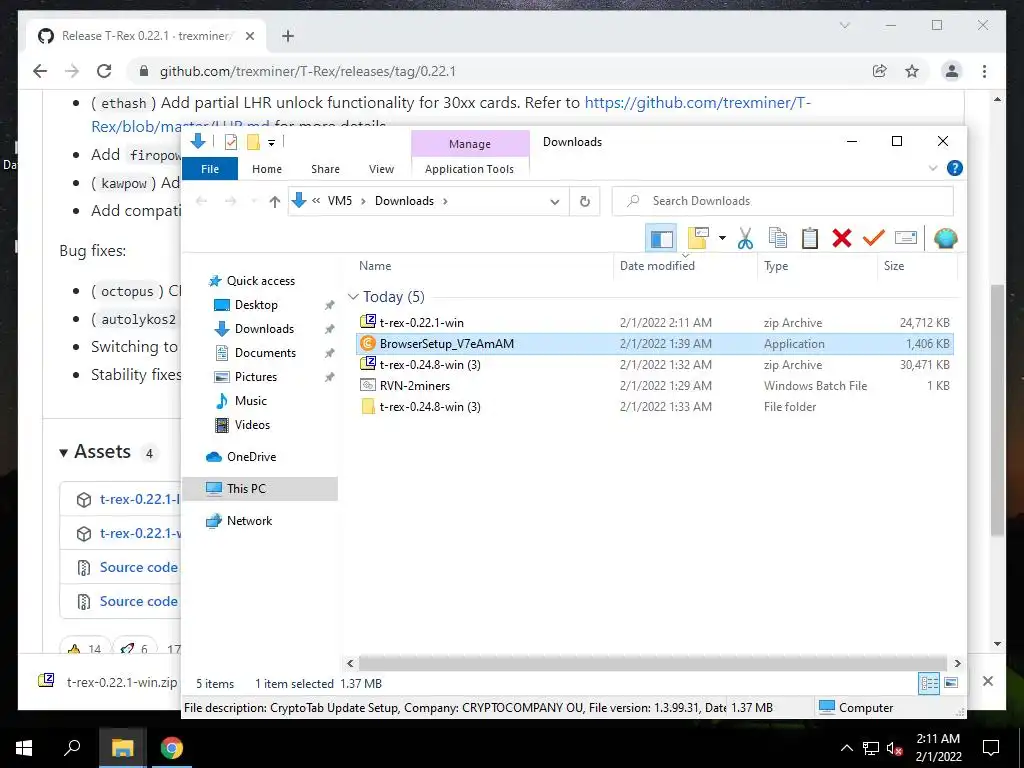Toggle the preview pane layout icon
Viewport: 1024px width, 768px height.
click(660, 238)
